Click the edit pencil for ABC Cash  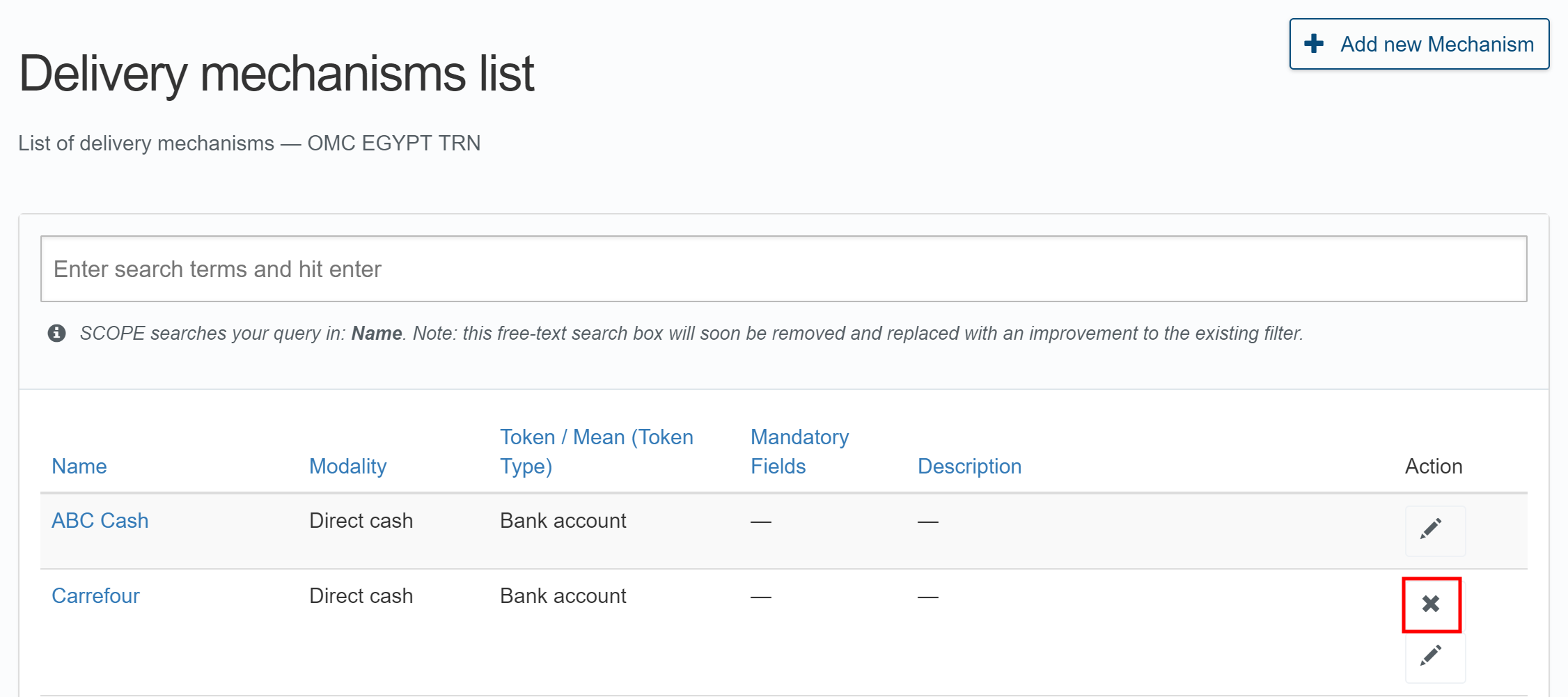tap(1434, 530)
